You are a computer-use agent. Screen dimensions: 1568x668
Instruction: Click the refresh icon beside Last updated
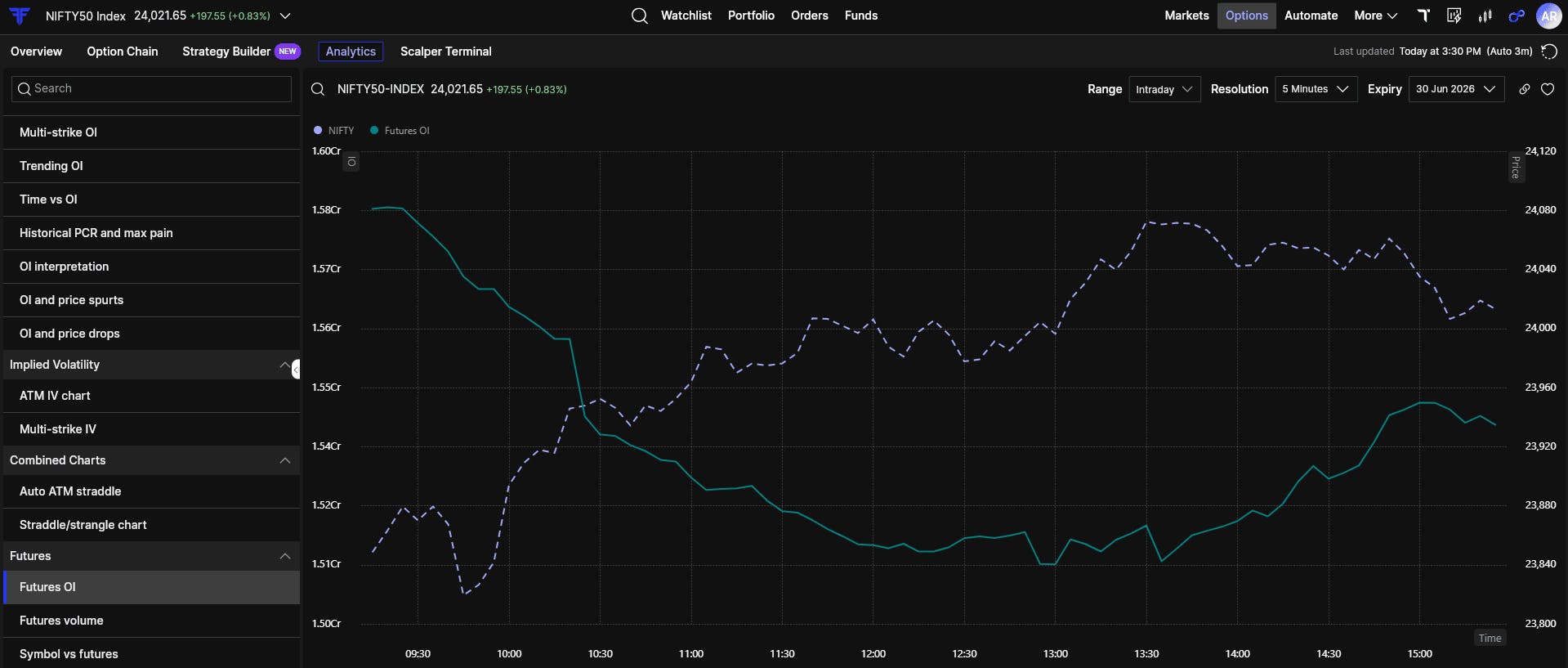(x=1548, y=52)
